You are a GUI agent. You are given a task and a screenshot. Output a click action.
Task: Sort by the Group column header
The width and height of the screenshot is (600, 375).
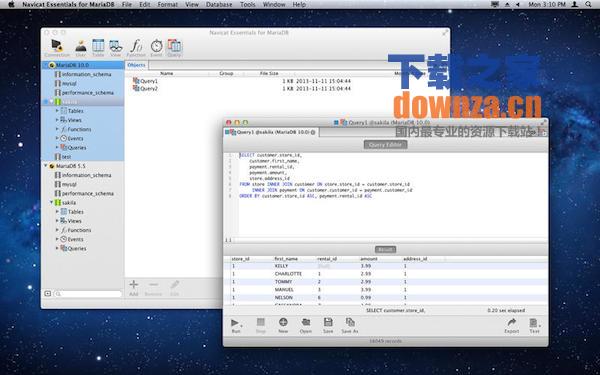pos(226,73)
